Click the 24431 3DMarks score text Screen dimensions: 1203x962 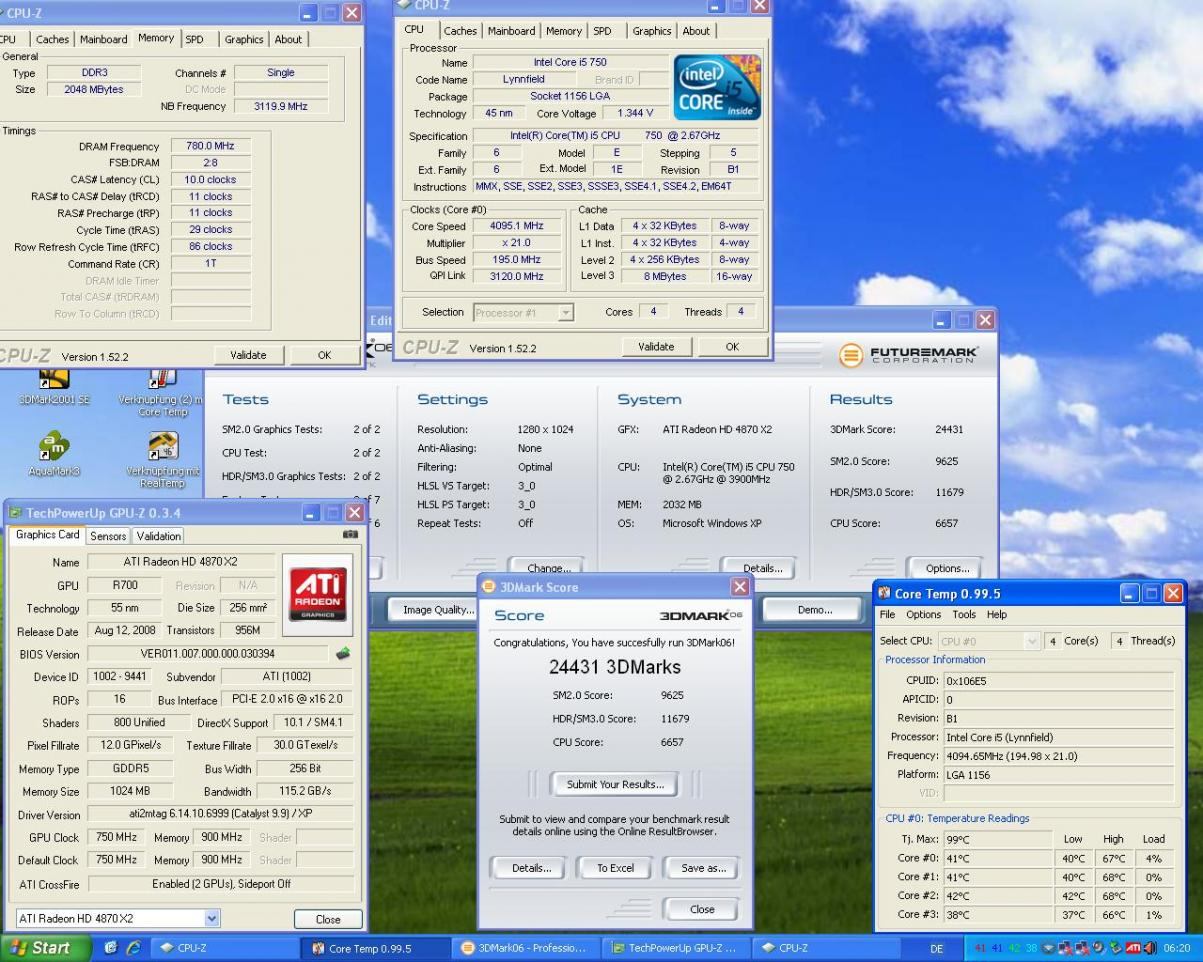pyautogui.click(x=614, y=667)
